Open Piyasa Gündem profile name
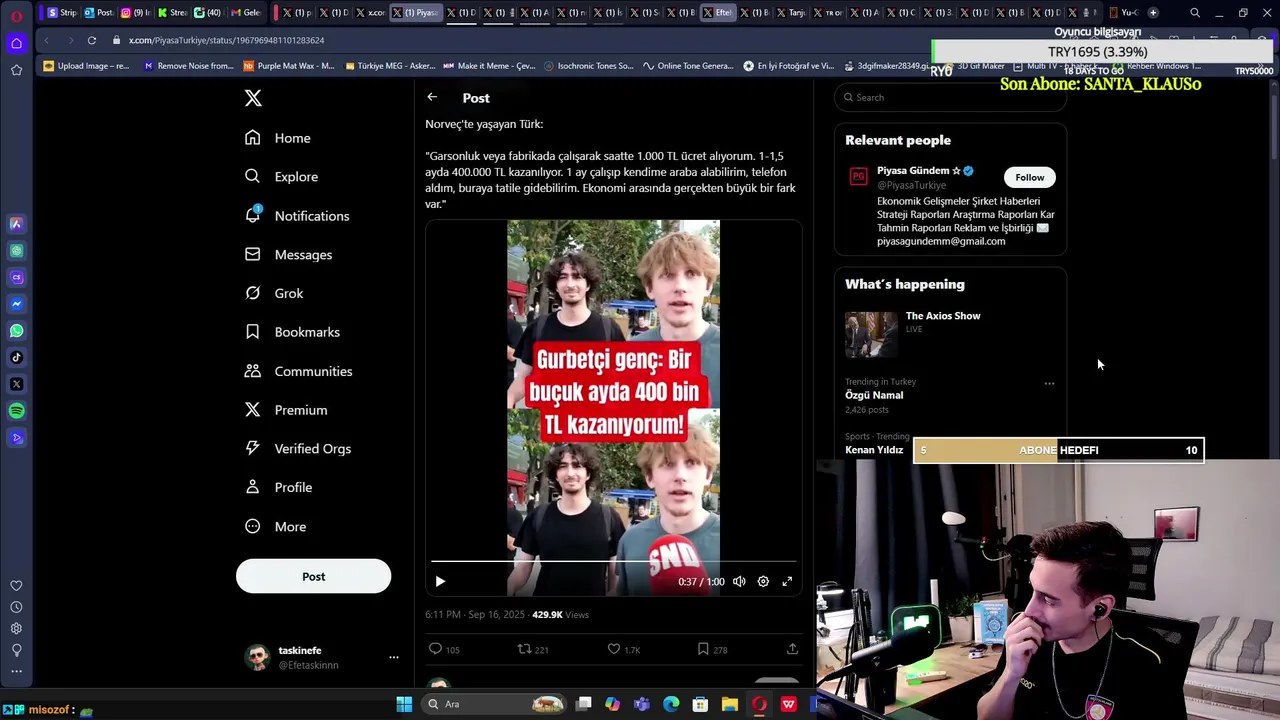Viewport: 1280px width, 720px height. [x=913, y=171]
